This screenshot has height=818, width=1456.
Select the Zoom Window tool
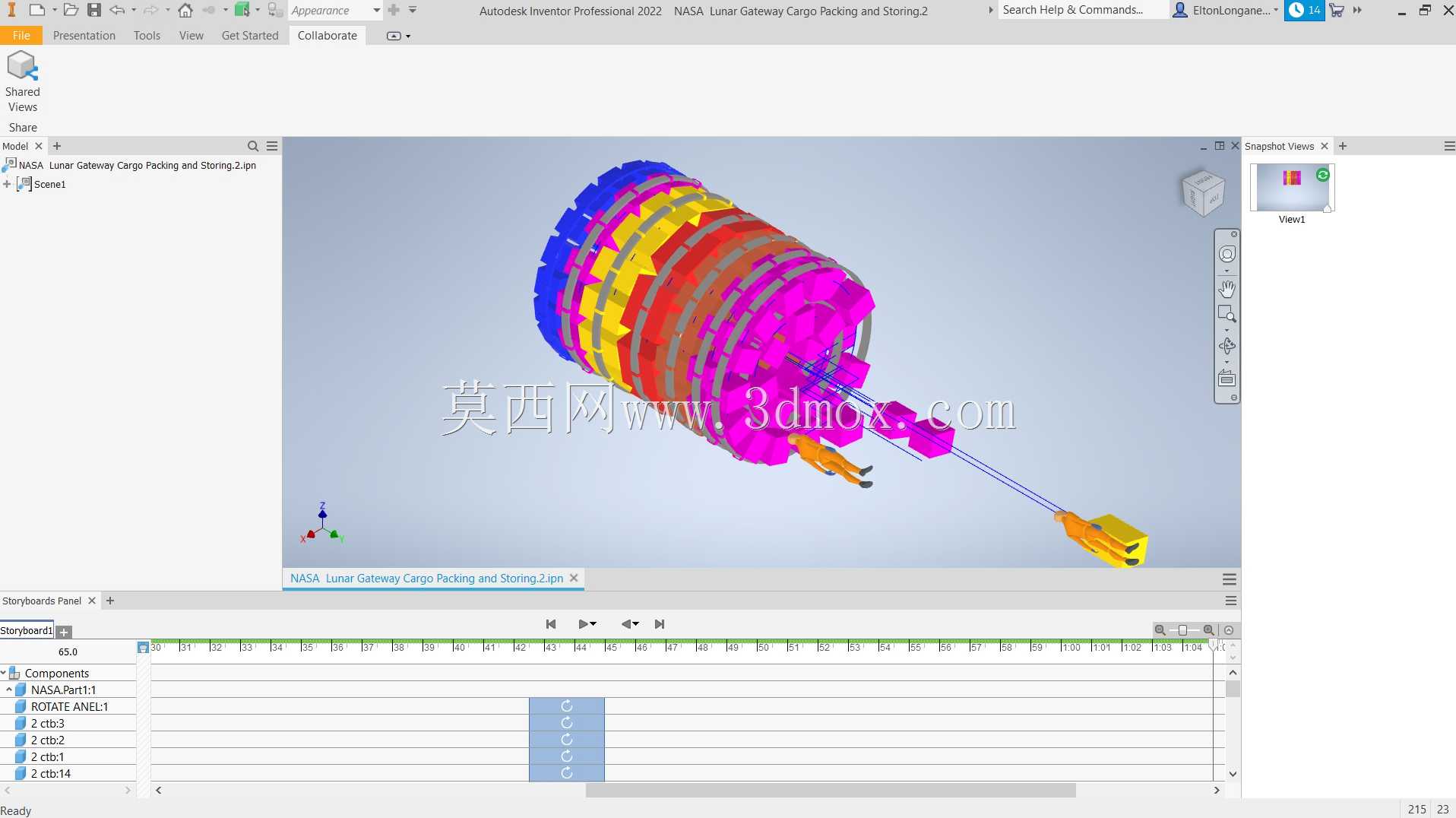pos(1227,314)
